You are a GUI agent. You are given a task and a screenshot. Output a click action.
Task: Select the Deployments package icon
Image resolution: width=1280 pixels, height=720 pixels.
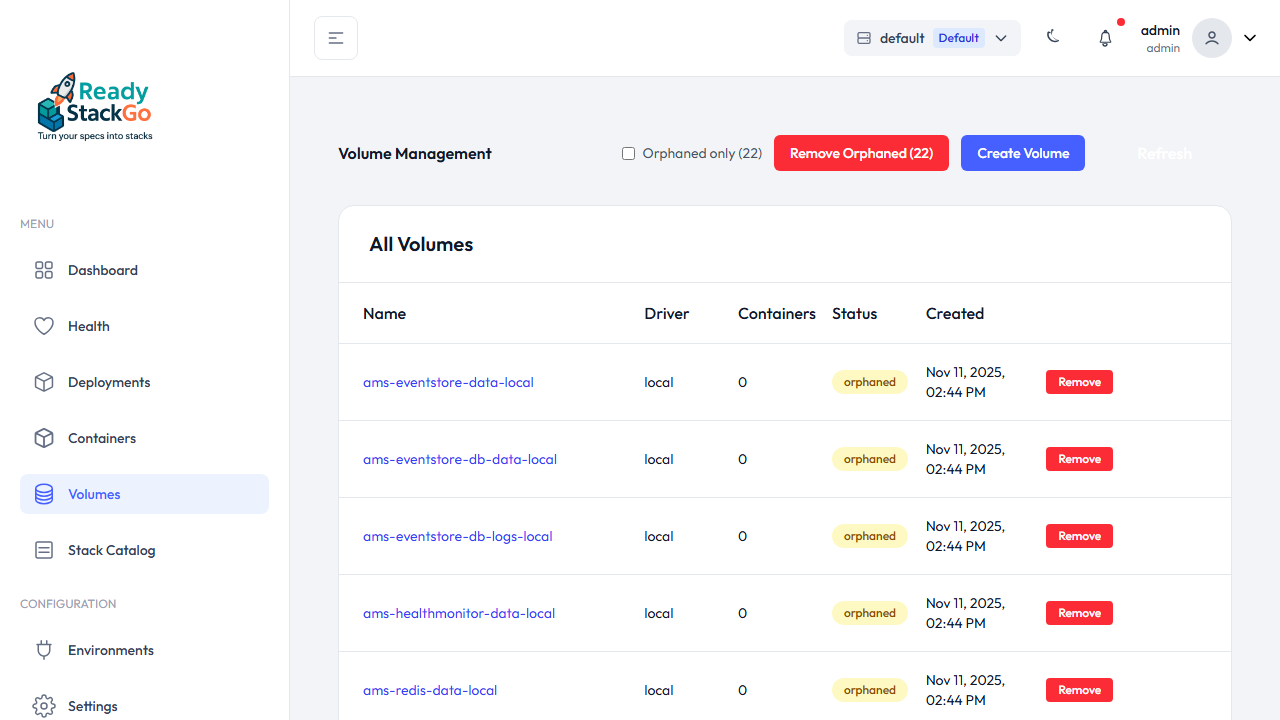click(x=44, y=382)
